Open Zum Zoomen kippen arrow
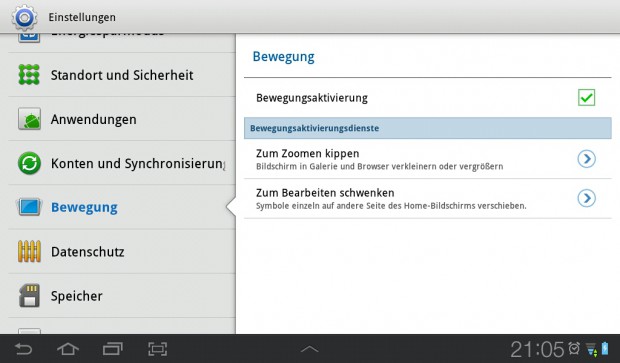 (x=586, y=159)
